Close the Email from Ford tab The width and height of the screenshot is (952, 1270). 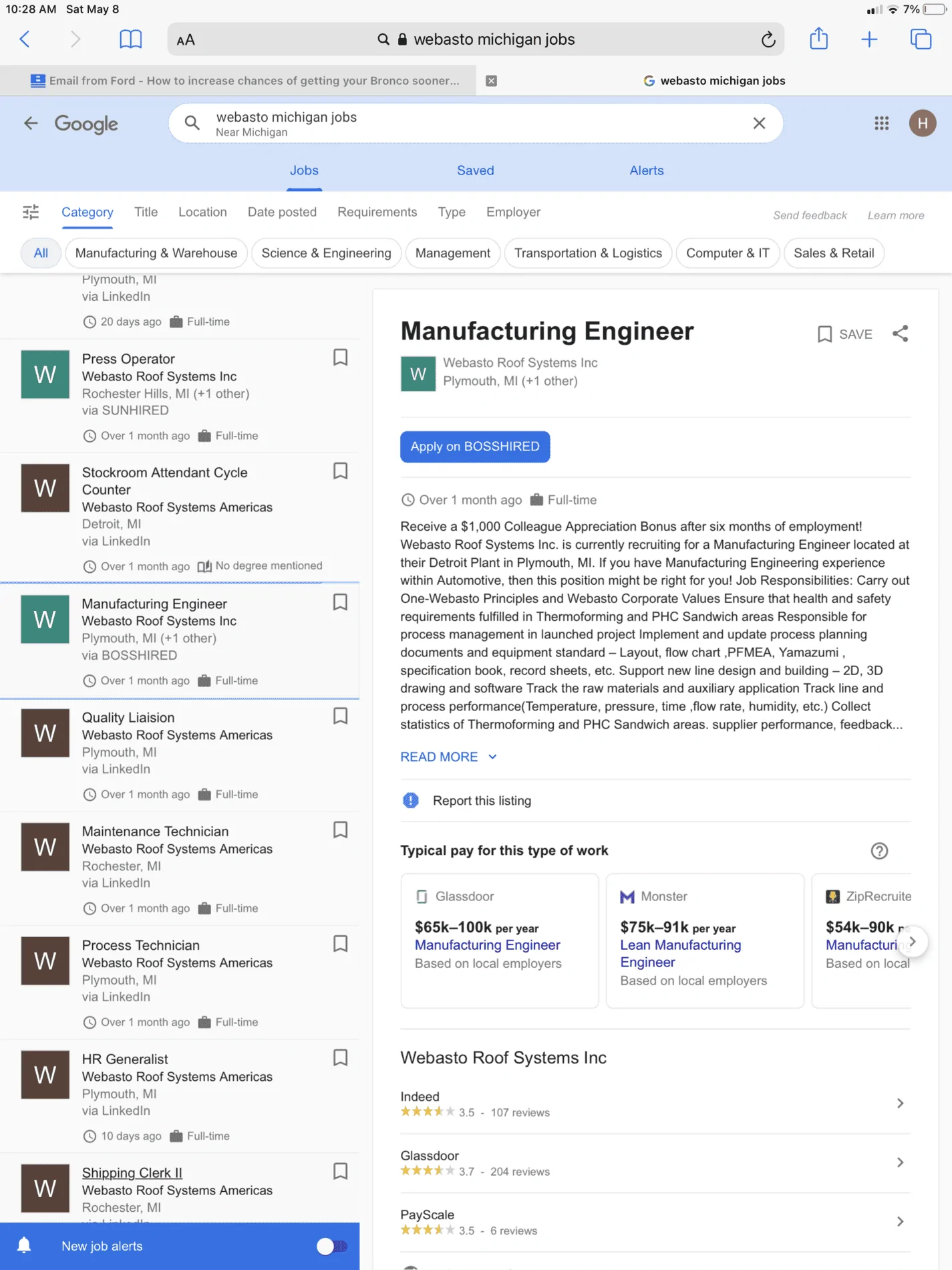[491, 81]
